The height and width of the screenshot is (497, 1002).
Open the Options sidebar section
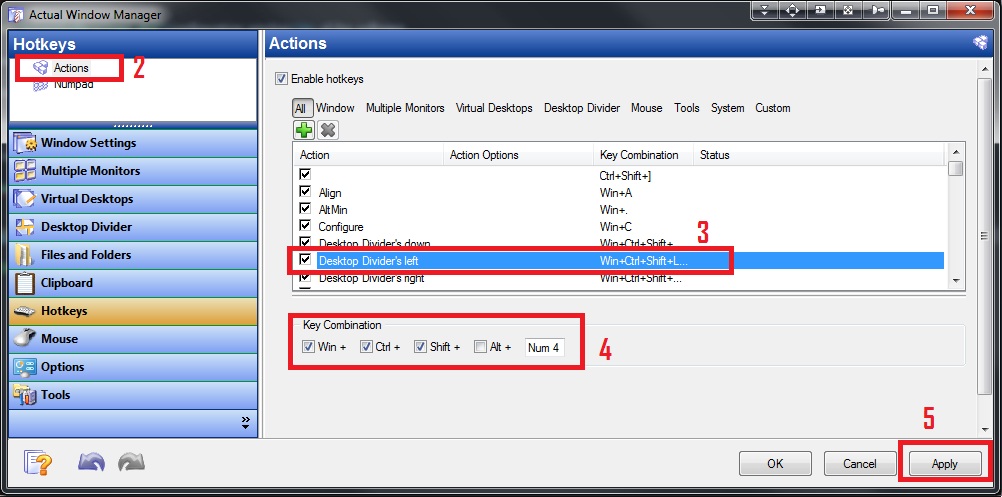point(134,367)
